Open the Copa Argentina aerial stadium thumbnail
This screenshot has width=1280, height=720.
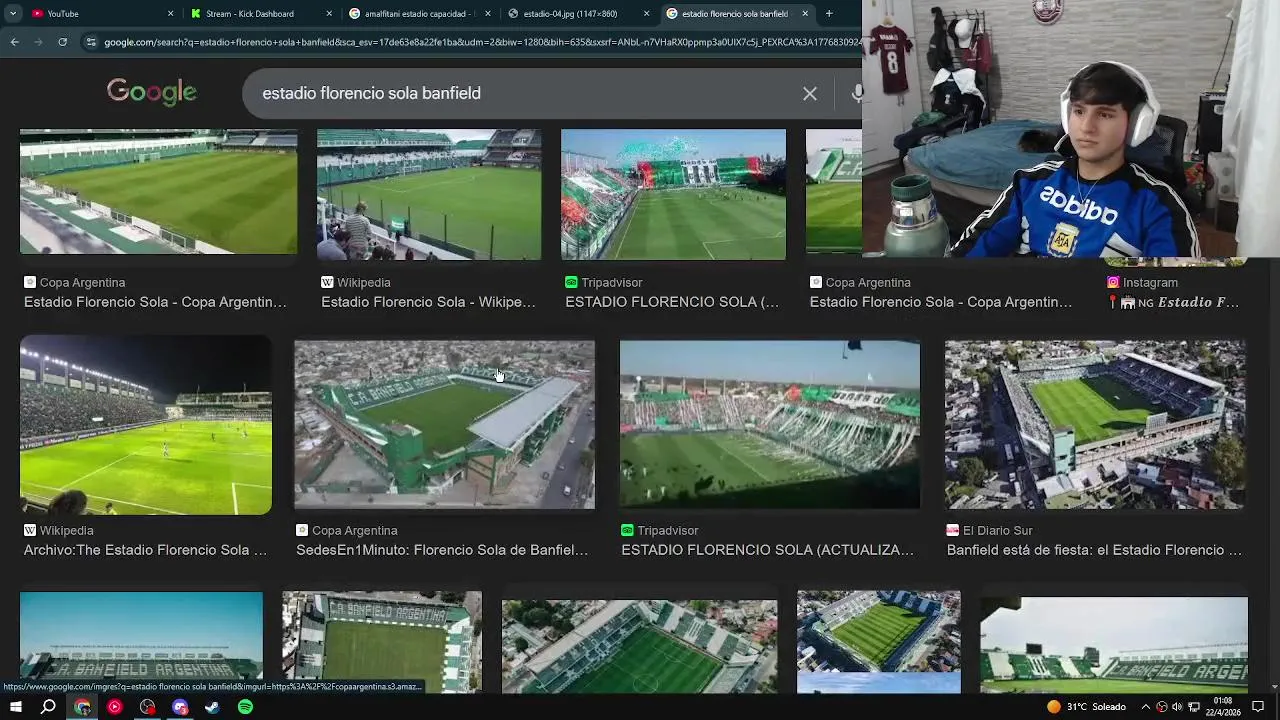pyautogui.click(x=444, y=425)
